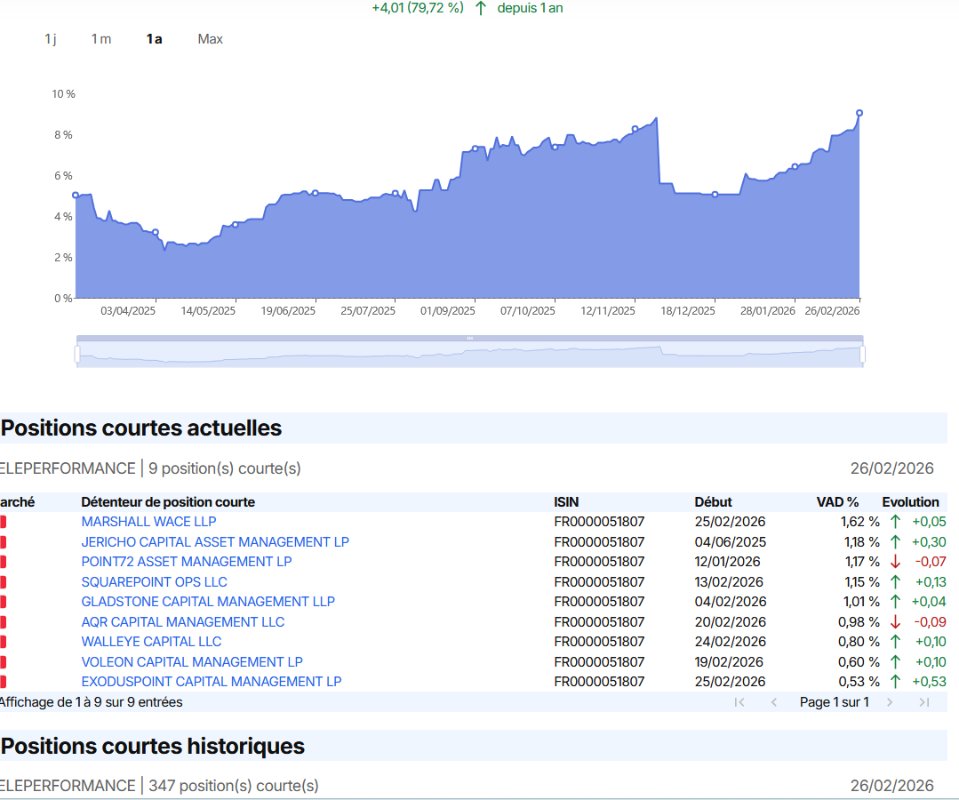
Task: Jump to last page of table
Action: point(924,702)
